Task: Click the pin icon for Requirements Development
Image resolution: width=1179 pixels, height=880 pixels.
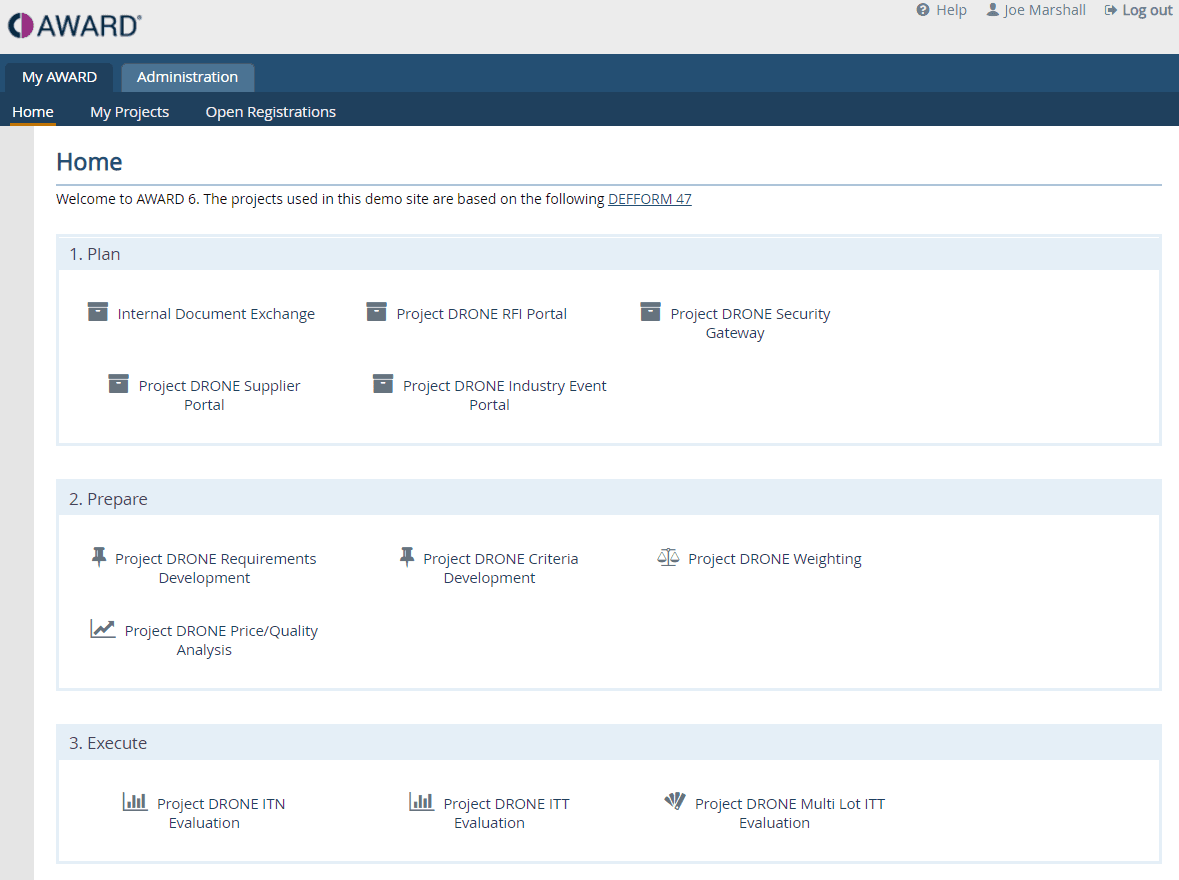Action: point(98,557)
